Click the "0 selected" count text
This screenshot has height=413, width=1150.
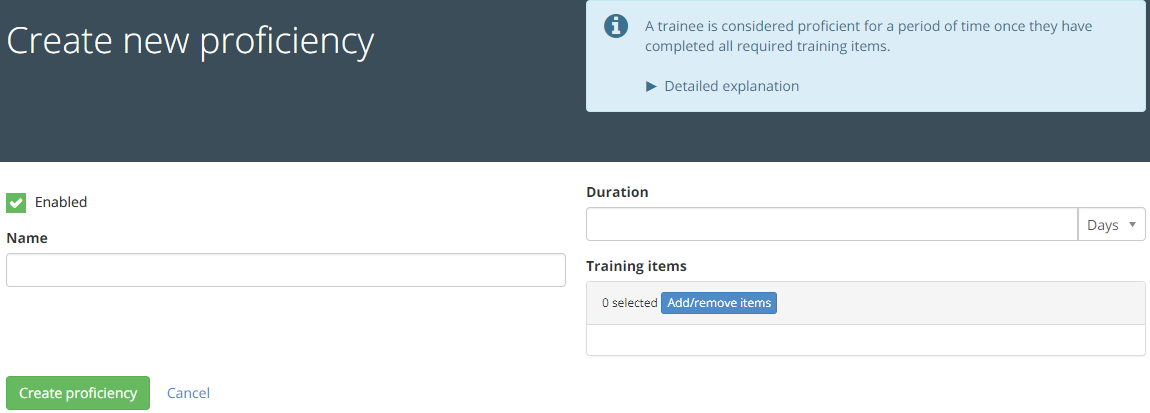(629, 303)
